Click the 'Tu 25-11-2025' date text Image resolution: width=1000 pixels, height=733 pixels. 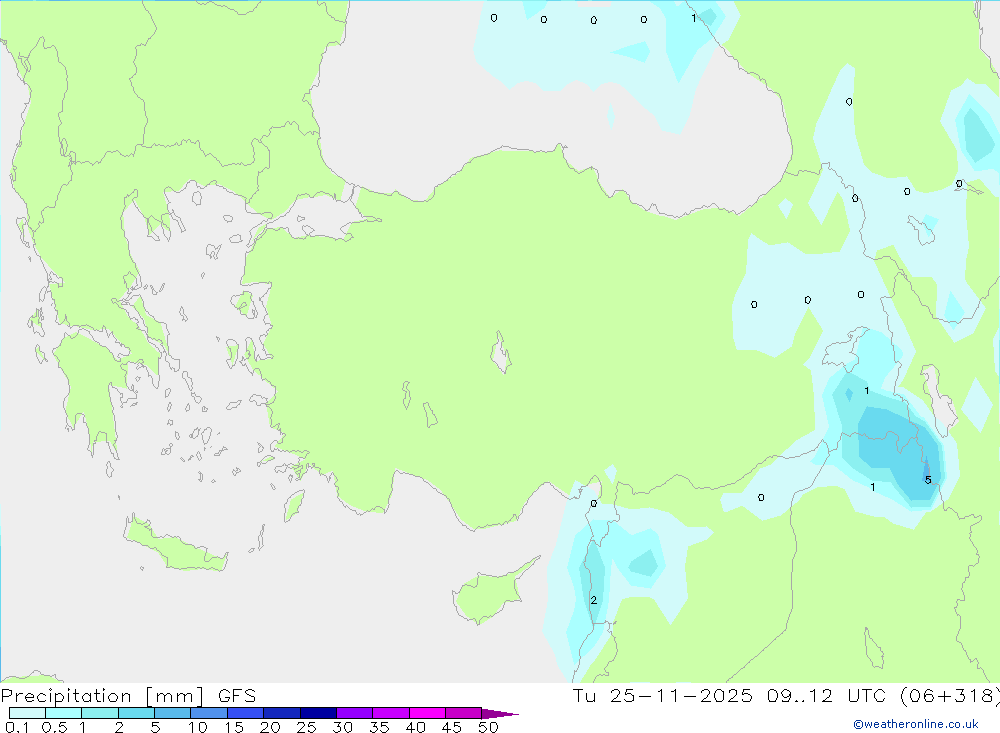tap(663, 696)
